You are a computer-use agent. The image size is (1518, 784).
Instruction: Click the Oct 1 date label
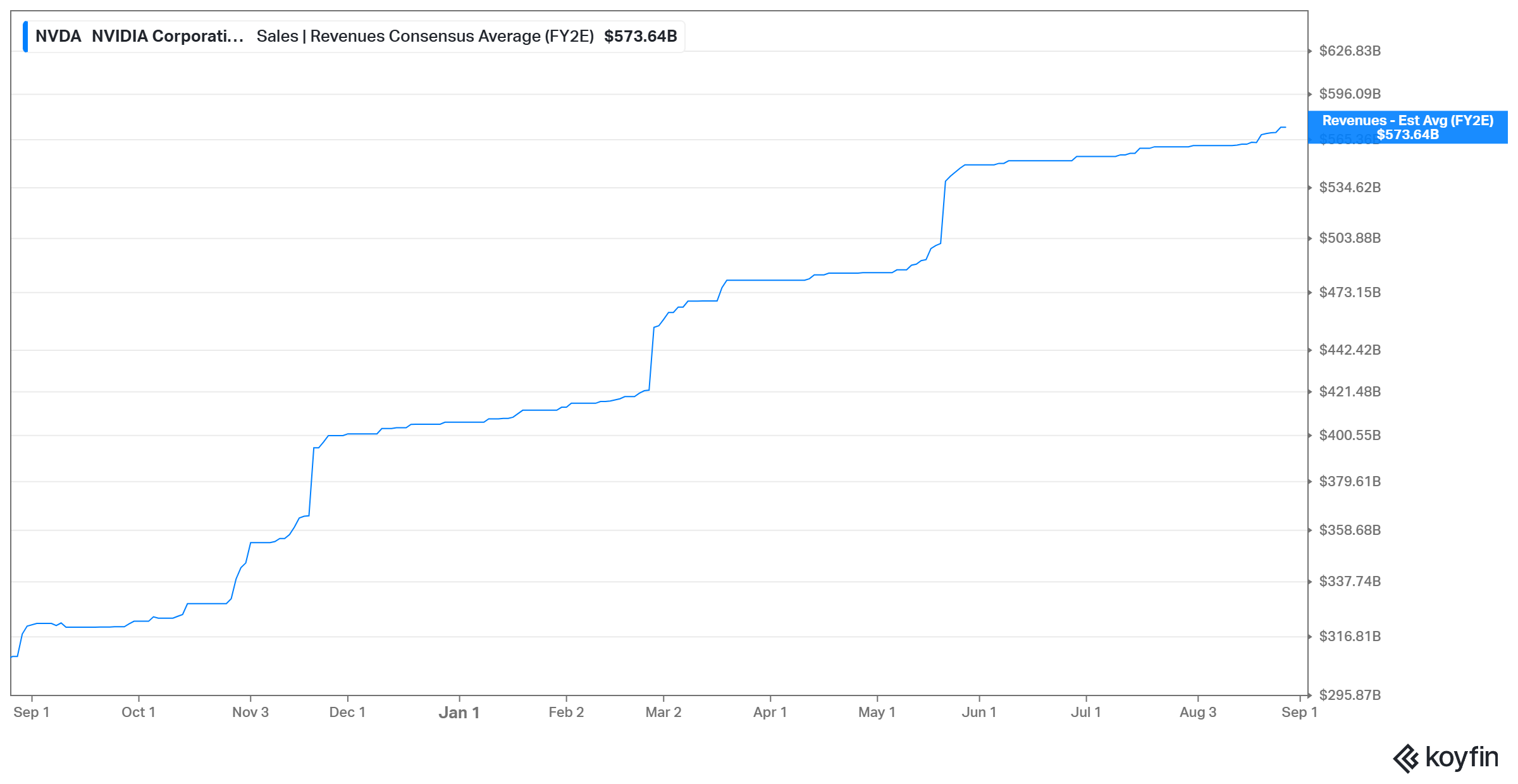tap(139, 713)
